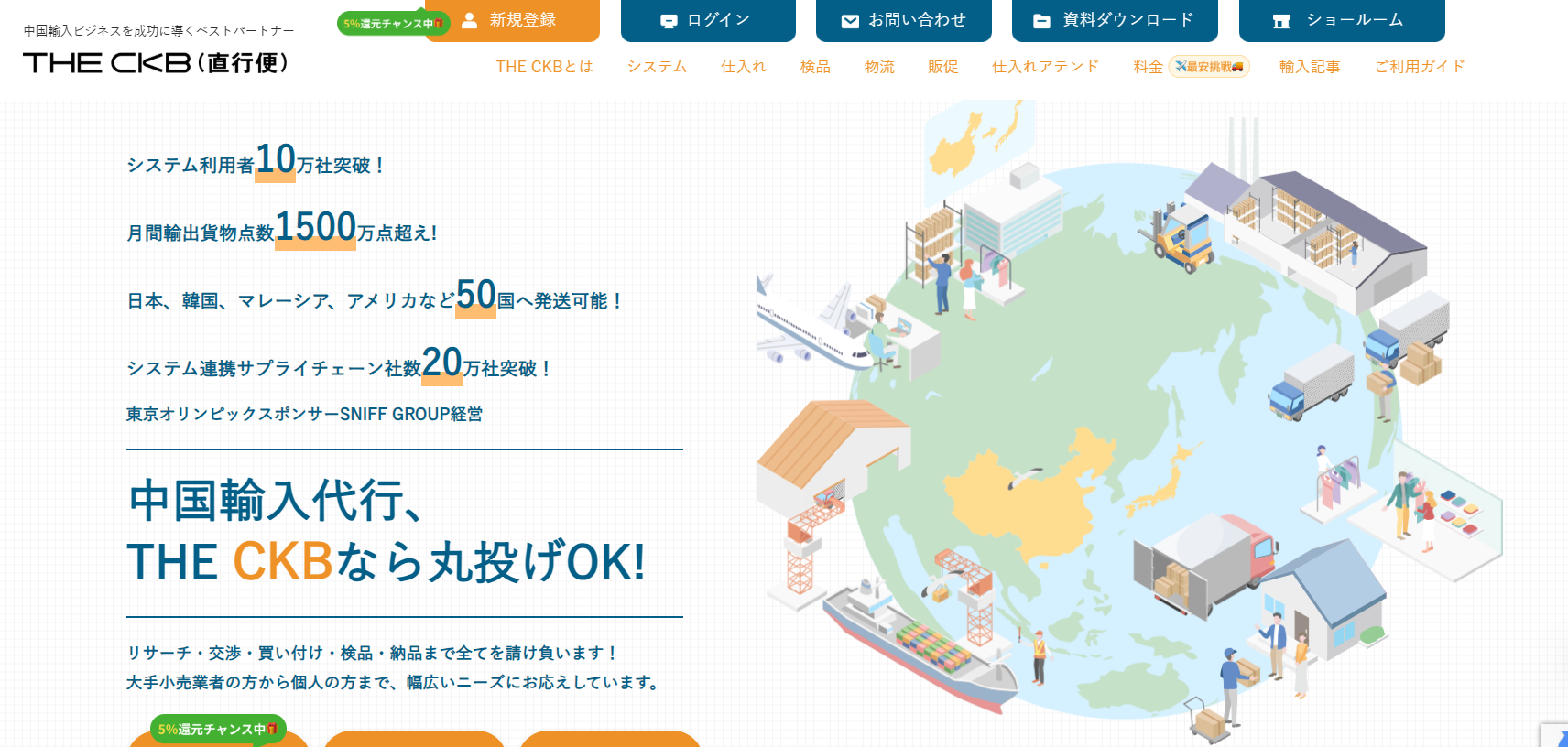Open the お問い合わせ contact button
1568x747 pixels.
click(904, 20)
